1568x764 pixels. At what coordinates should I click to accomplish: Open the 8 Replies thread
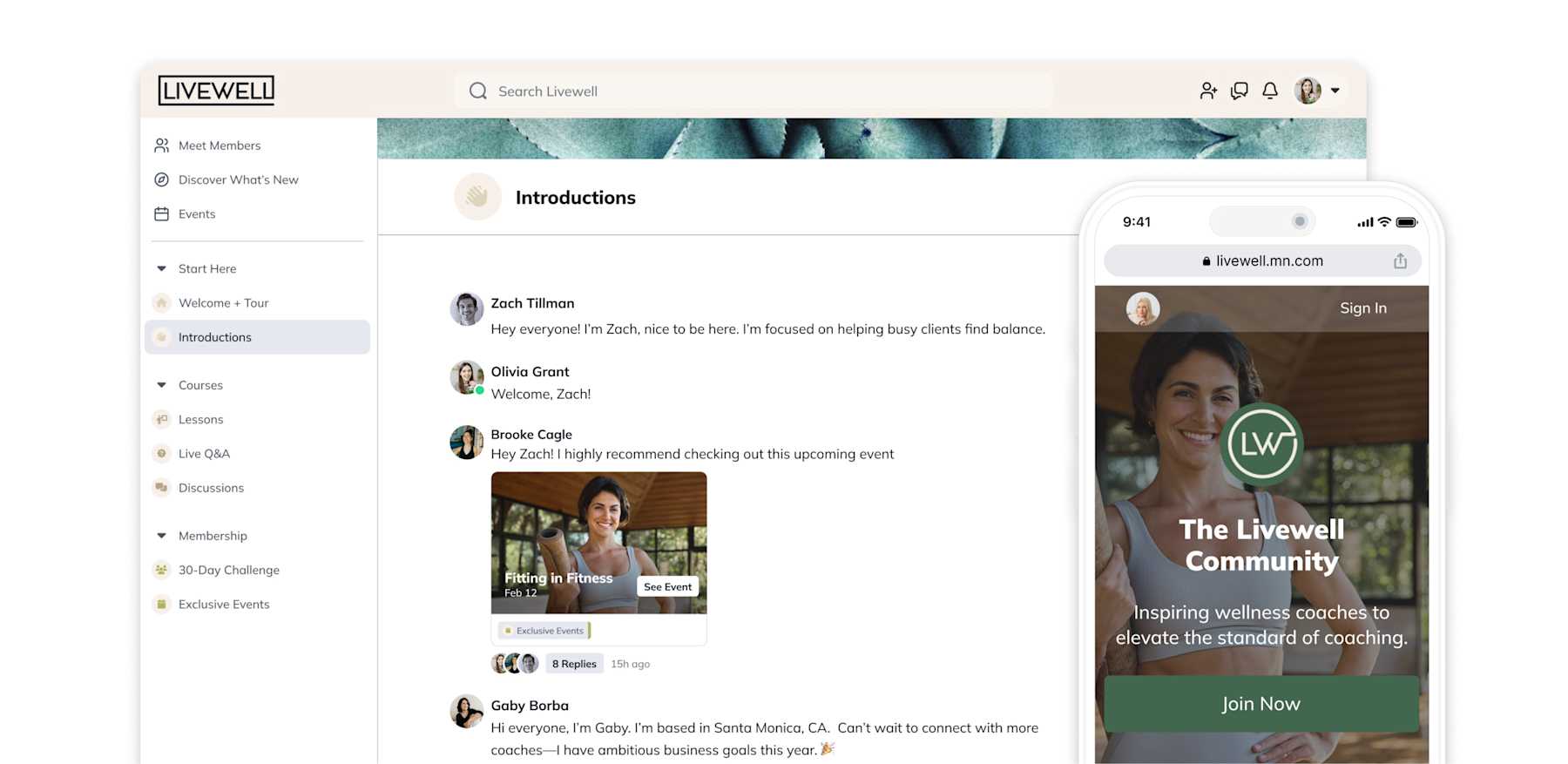pyautogui.click(x=574, y=664)
